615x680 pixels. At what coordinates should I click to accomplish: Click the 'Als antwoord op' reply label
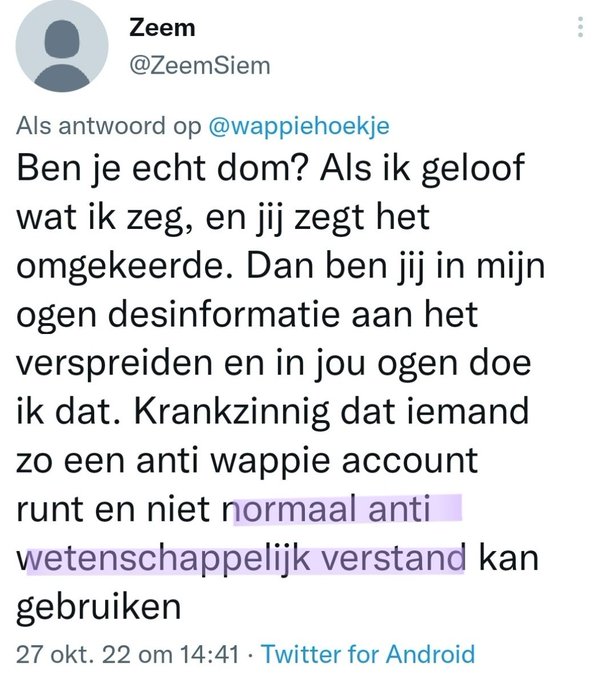109,126
